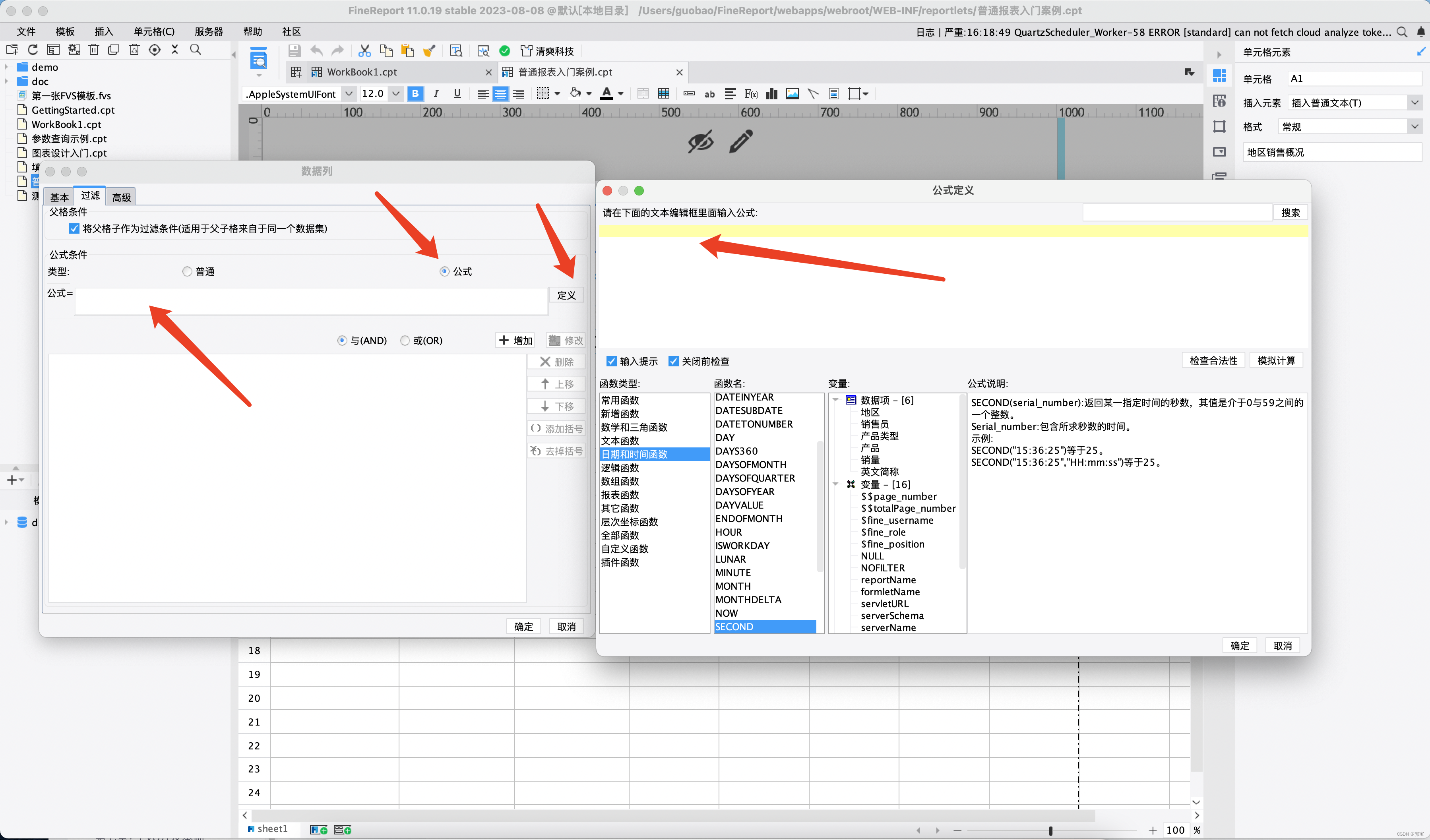
Task: Click the Insert chart bar icon
Action: [772, 94]
